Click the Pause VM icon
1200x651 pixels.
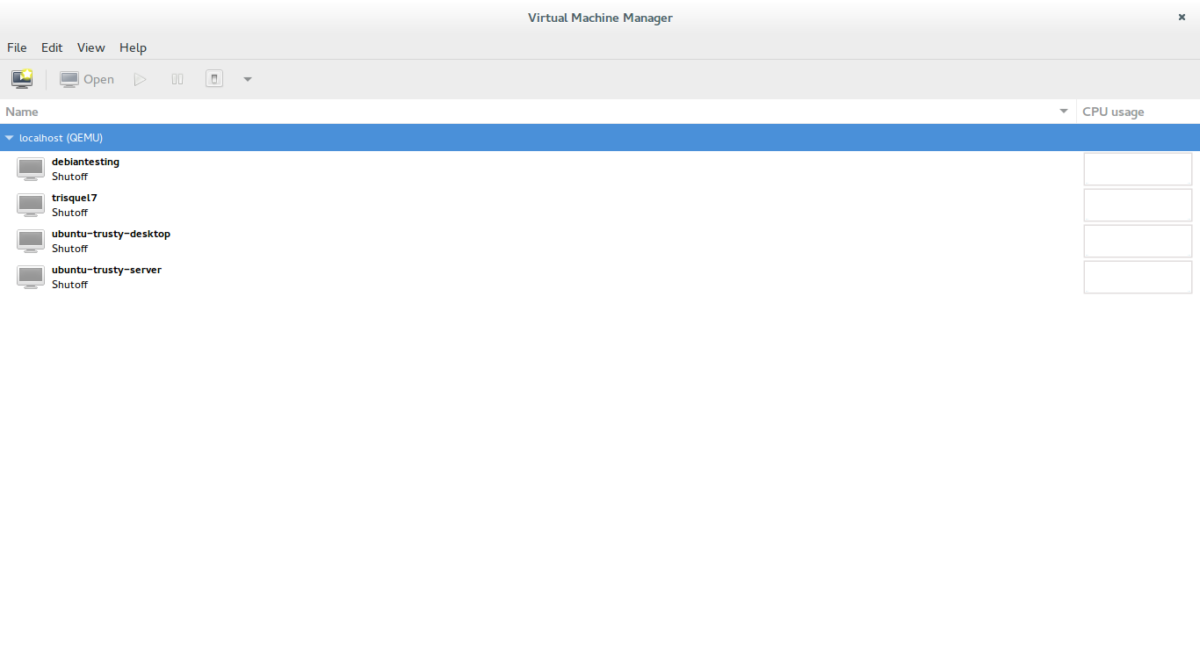coord(177,79)
